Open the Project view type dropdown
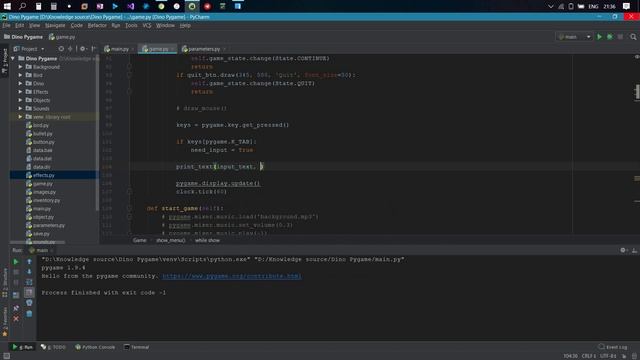This screenshot has width=640, height=360. 29,49
